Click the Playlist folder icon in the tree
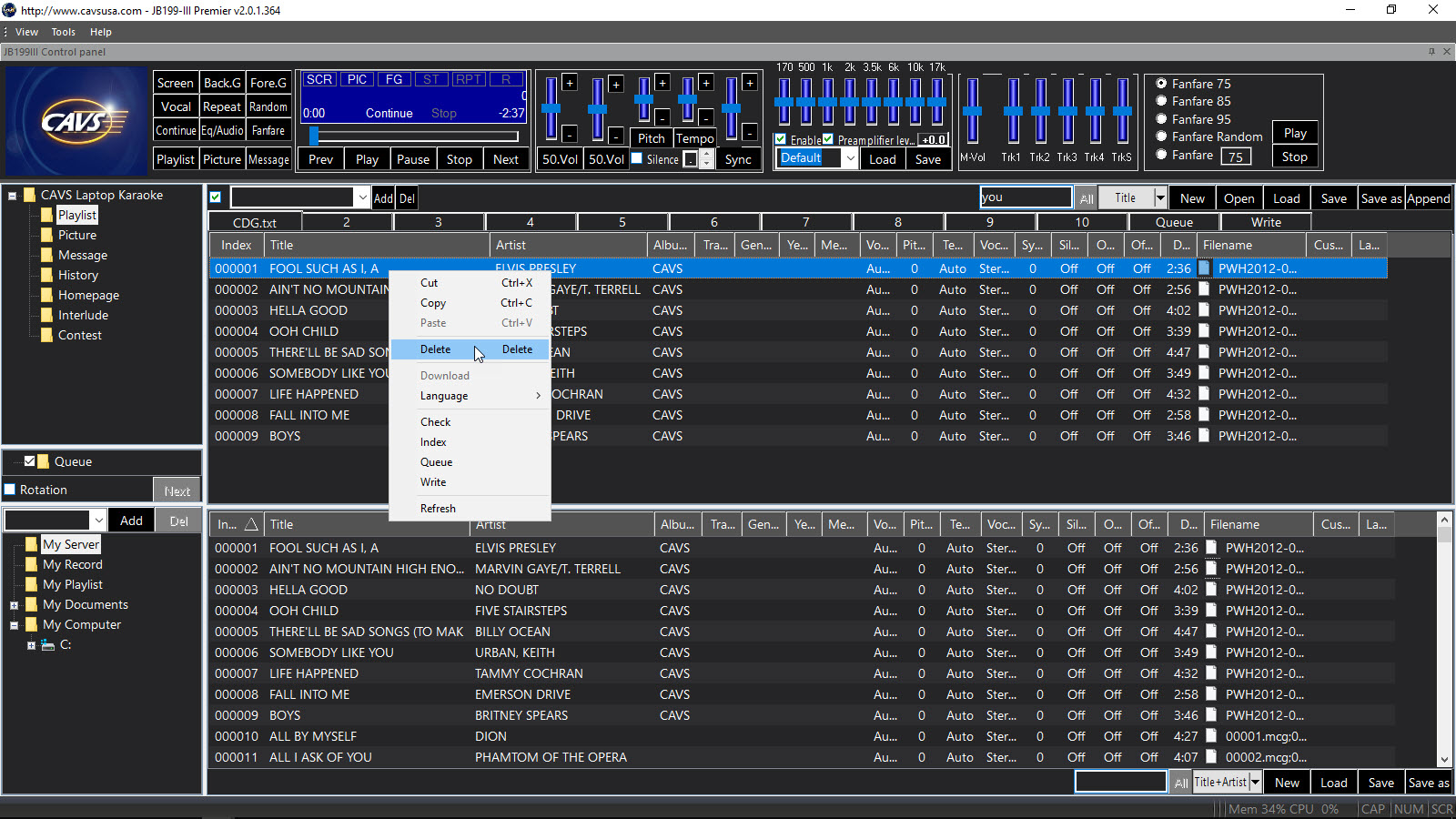This screenshot has height=819, width=1456. pyautogui.click(x=46, y=215)
